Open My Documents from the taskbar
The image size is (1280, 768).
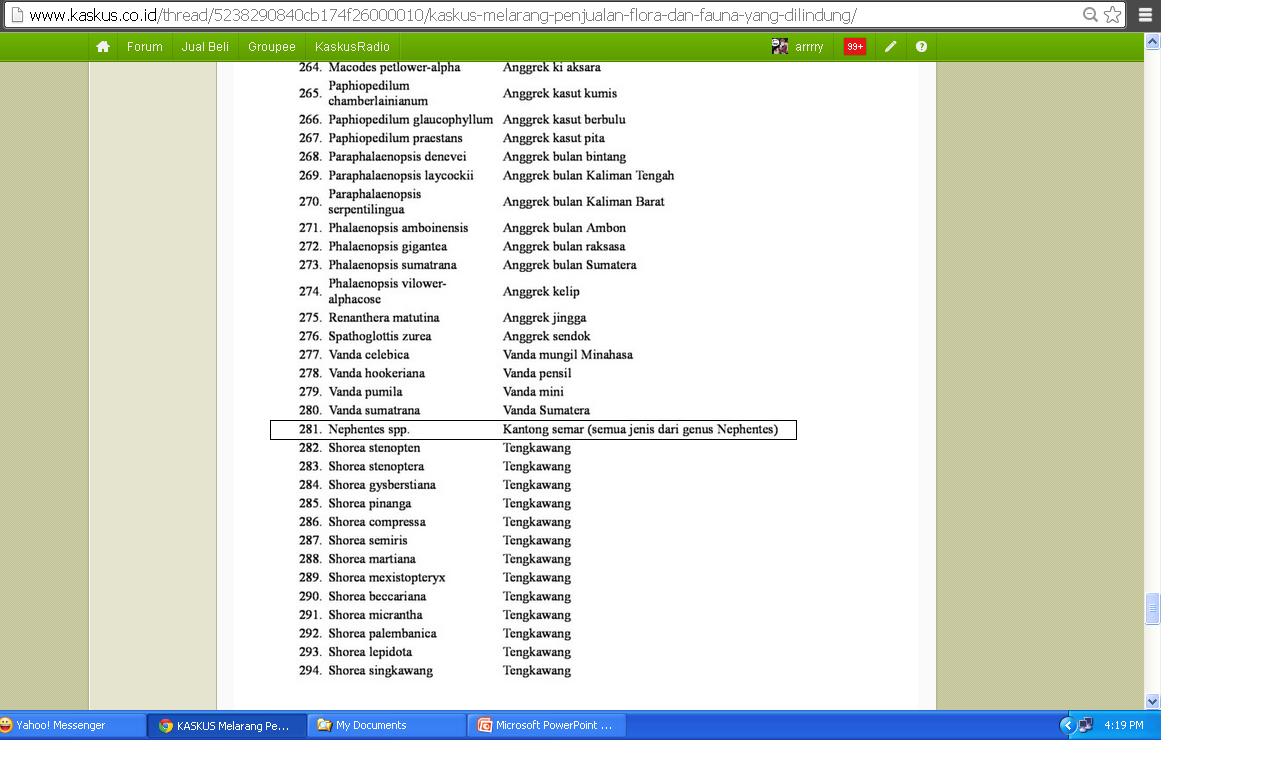387,726
